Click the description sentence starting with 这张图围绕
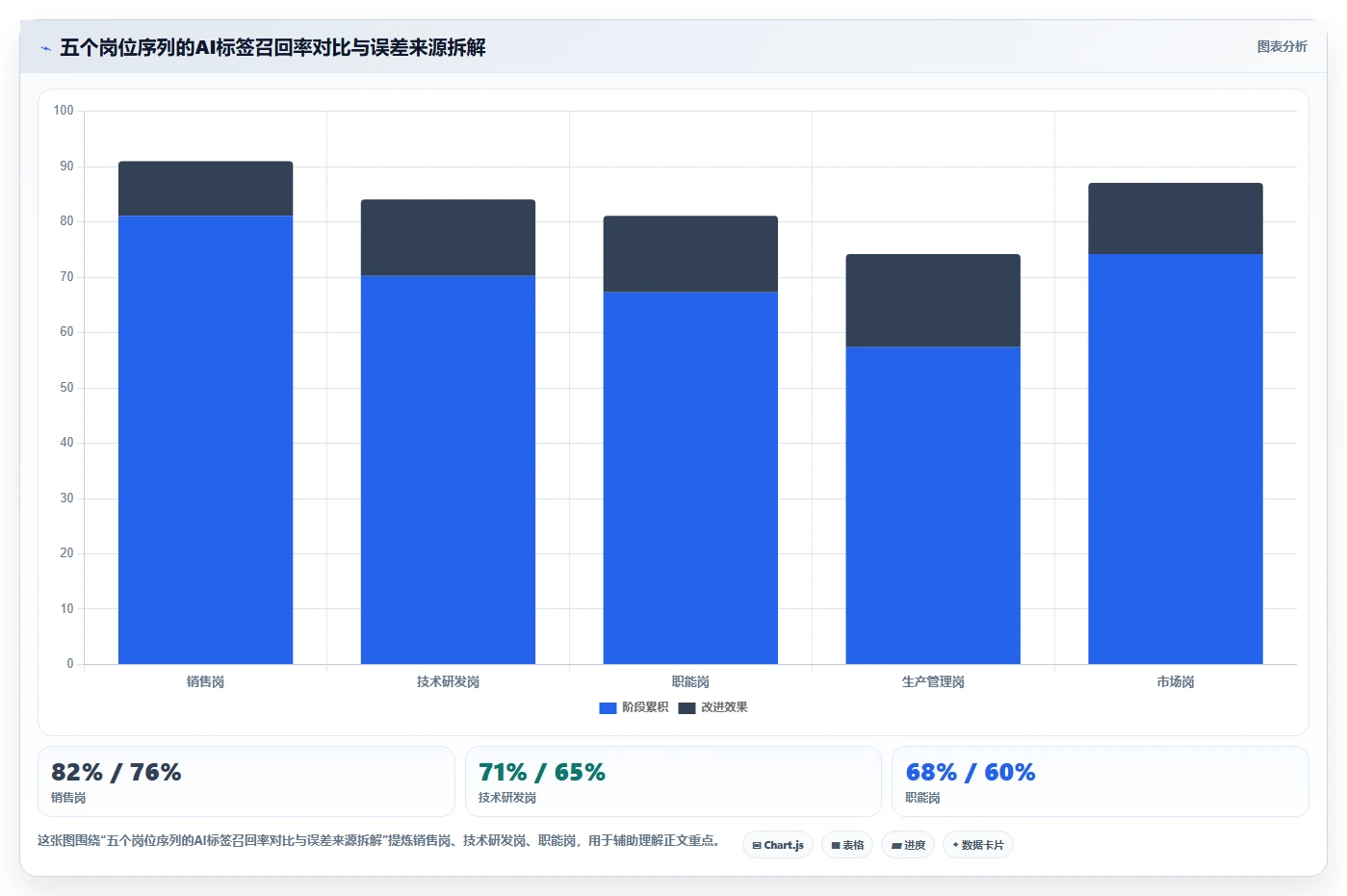Viewport: 1347px width, 896px height. pyautogui.click(x=379, y=840)
